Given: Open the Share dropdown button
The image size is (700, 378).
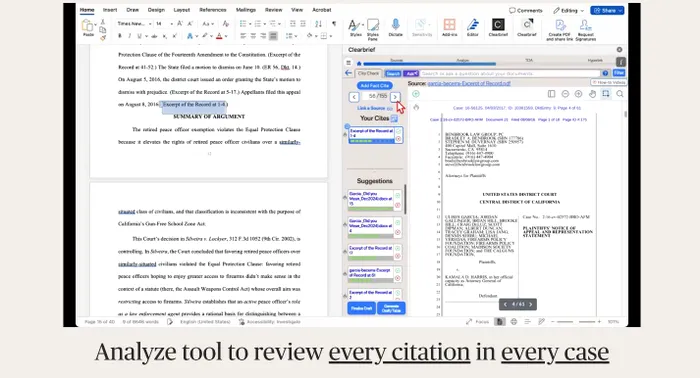Looking at the screenshot, I should tap(607, 10).
